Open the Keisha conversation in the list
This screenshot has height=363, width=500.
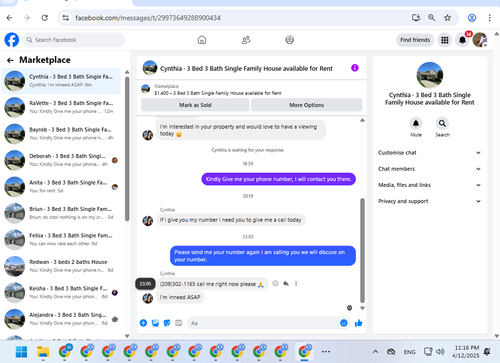(61, 292)
